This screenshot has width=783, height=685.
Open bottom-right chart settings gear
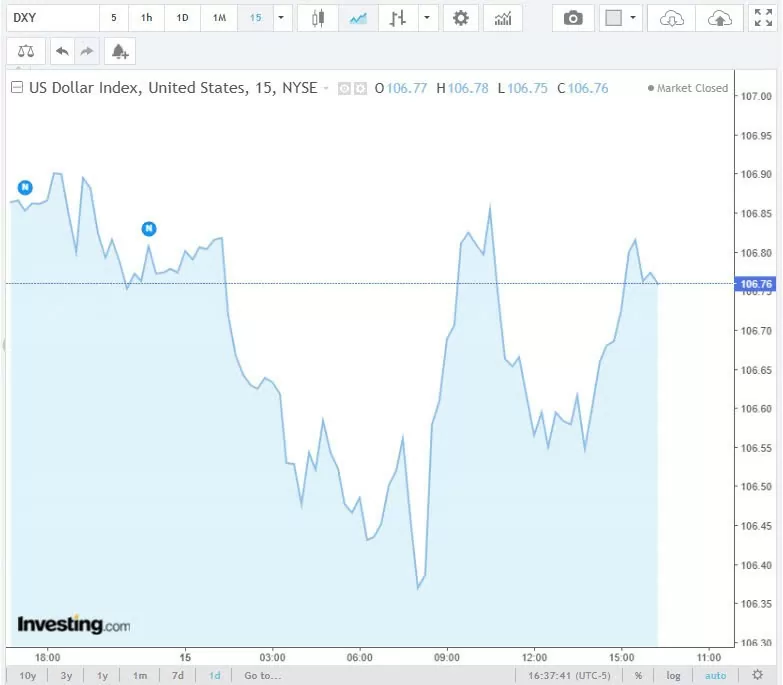tap(758, 675)
